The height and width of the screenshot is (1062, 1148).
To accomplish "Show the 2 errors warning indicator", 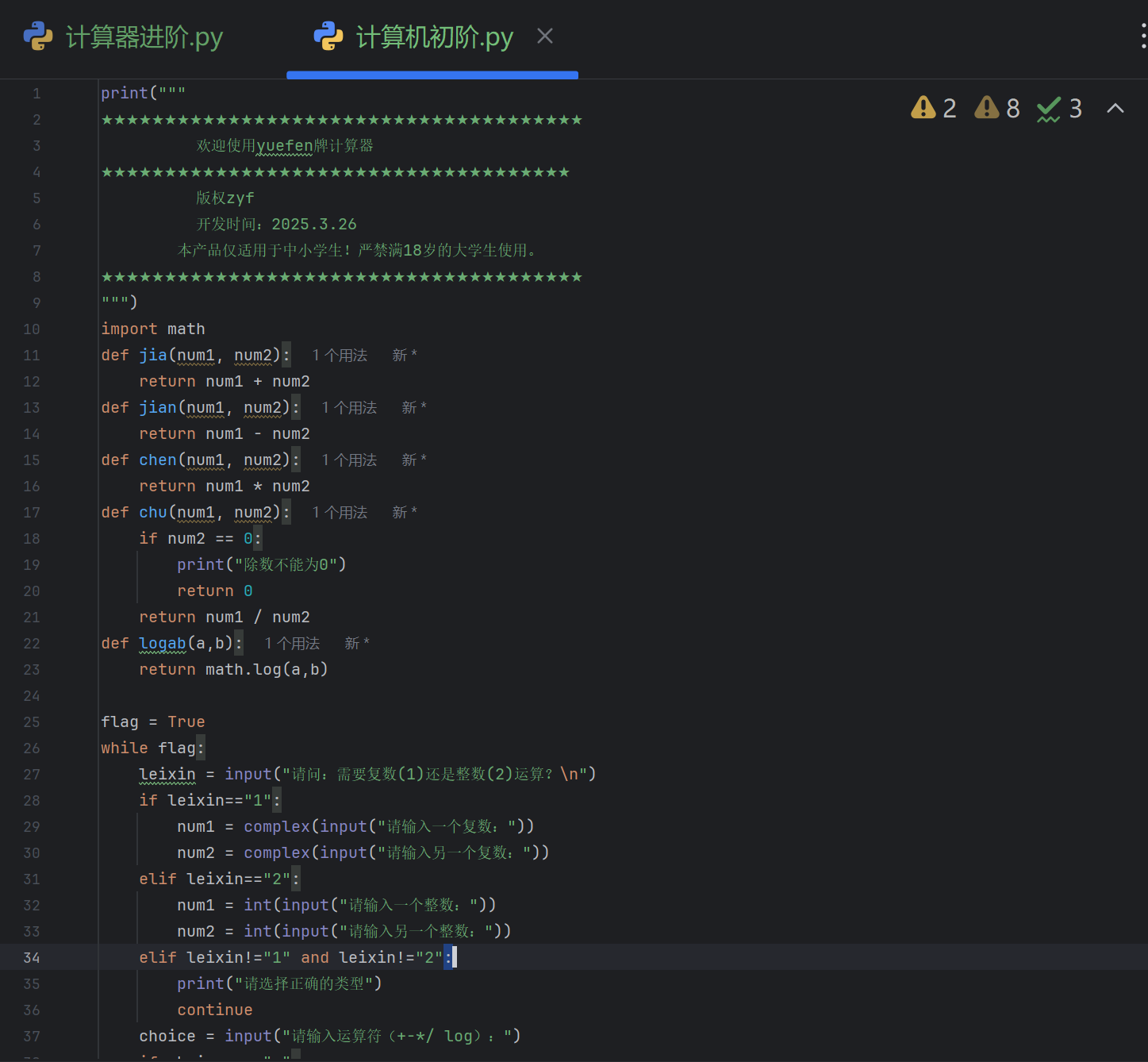I will pyautogui.click(x=934, y=107).
